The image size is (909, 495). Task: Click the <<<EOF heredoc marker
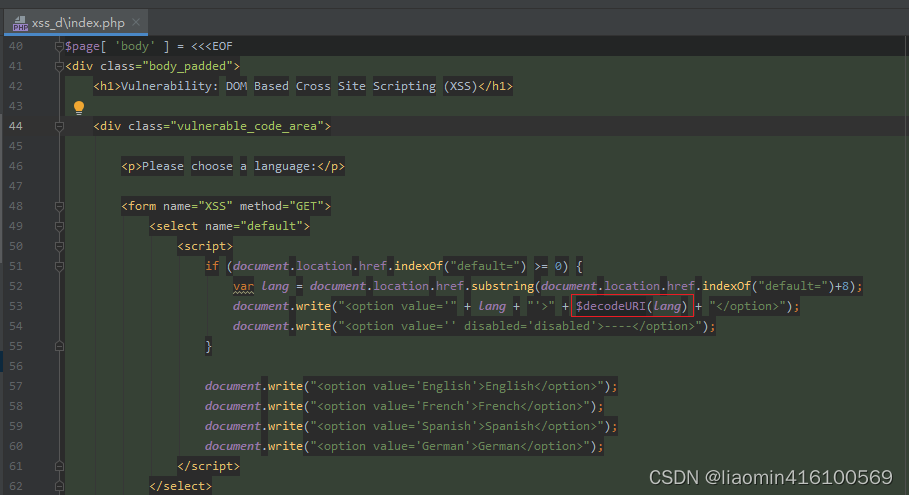(212, 46)
